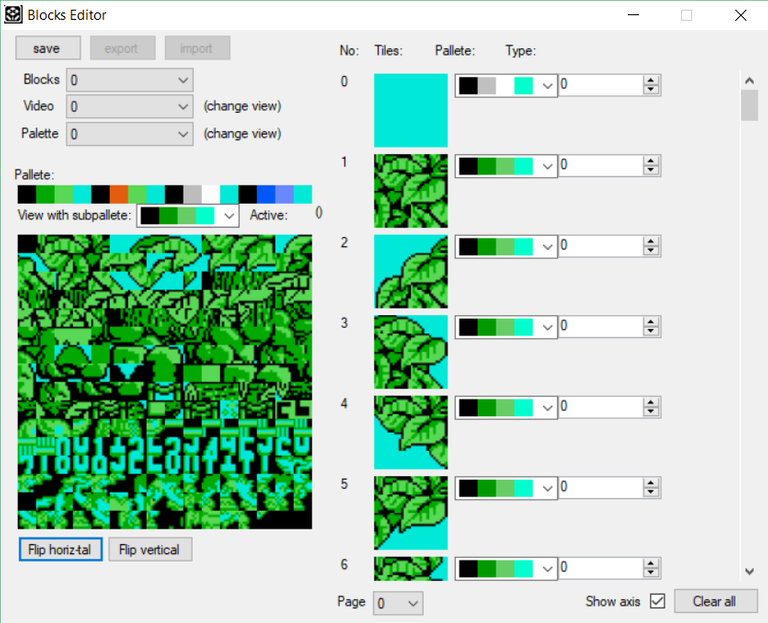Click the Blocks Editor app icon in title bar
Image resolution: width=768 pixels, height=623 pixels.
pos(12,15)
